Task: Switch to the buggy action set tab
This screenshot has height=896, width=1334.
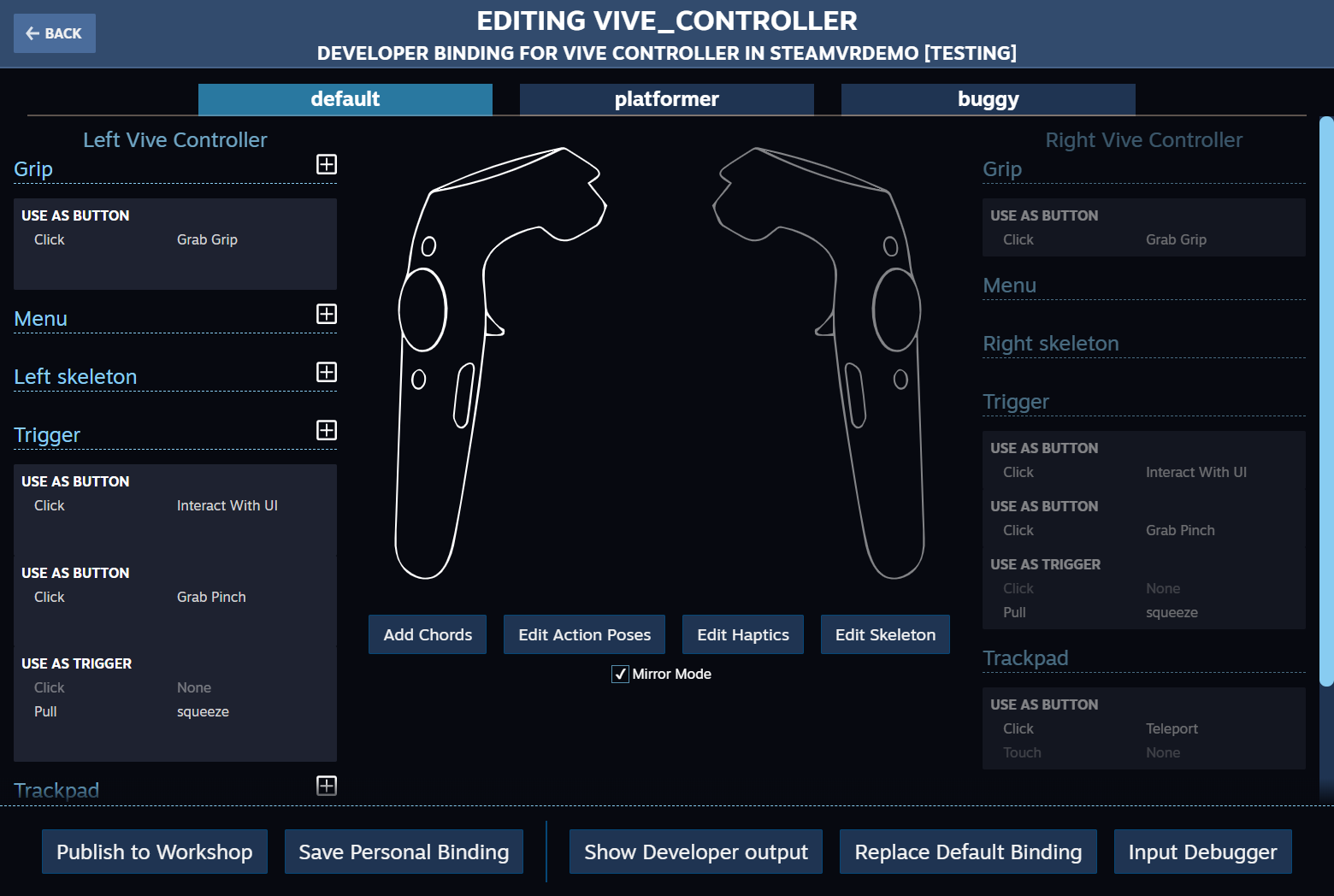Action: click(989, 99)
